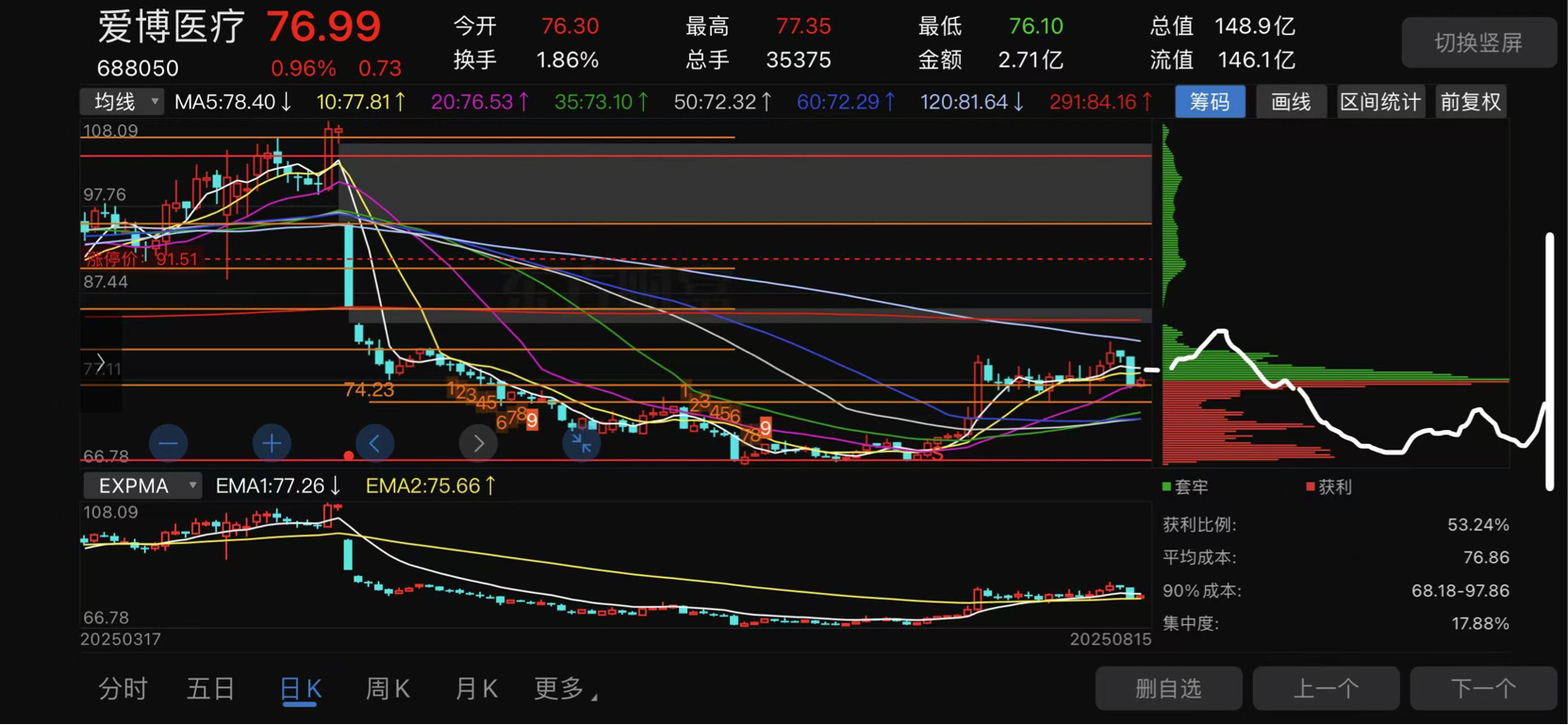
Task: Click the stock name 爱博医疗
Action: (x=172, y=27)
